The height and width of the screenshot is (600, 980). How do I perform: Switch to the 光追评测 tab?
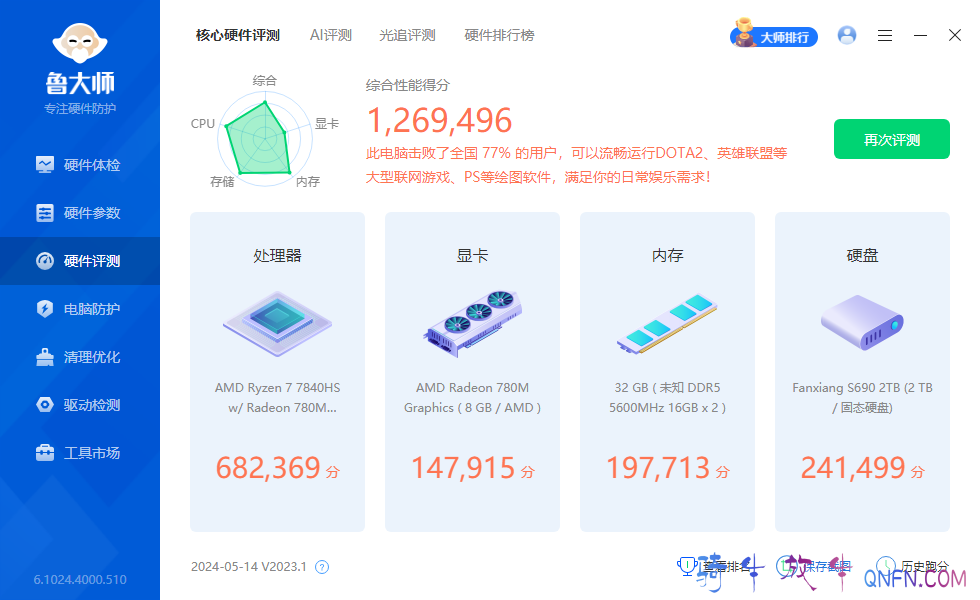(x=407, y=35)
